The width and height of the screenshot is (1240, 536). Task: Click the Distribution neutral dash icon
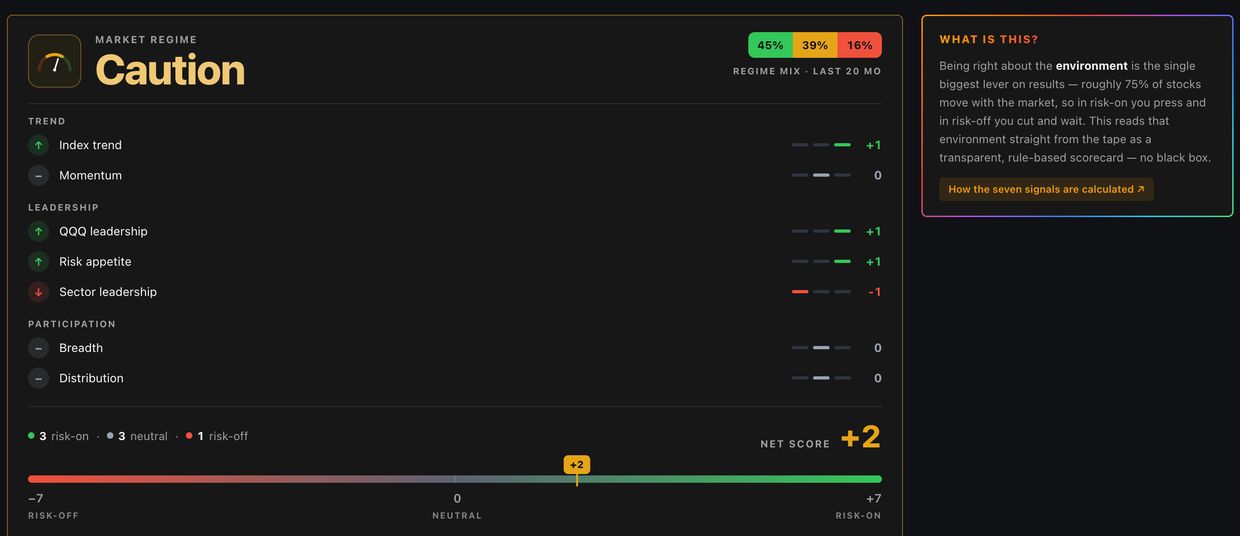[38, 378]
